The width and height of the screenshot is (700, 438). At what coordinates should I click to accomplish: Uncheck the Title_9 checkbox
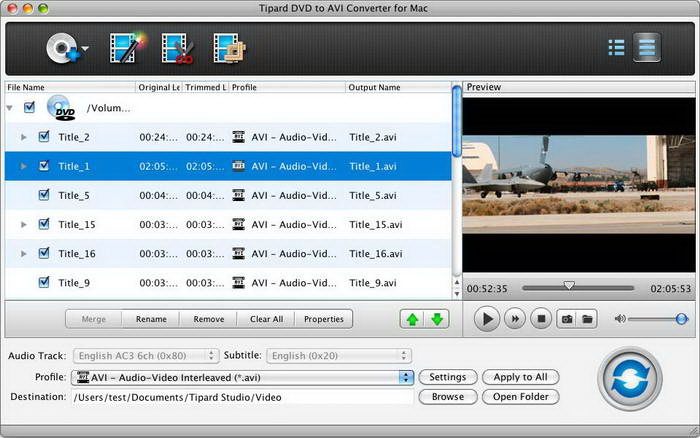pos(44,282)
